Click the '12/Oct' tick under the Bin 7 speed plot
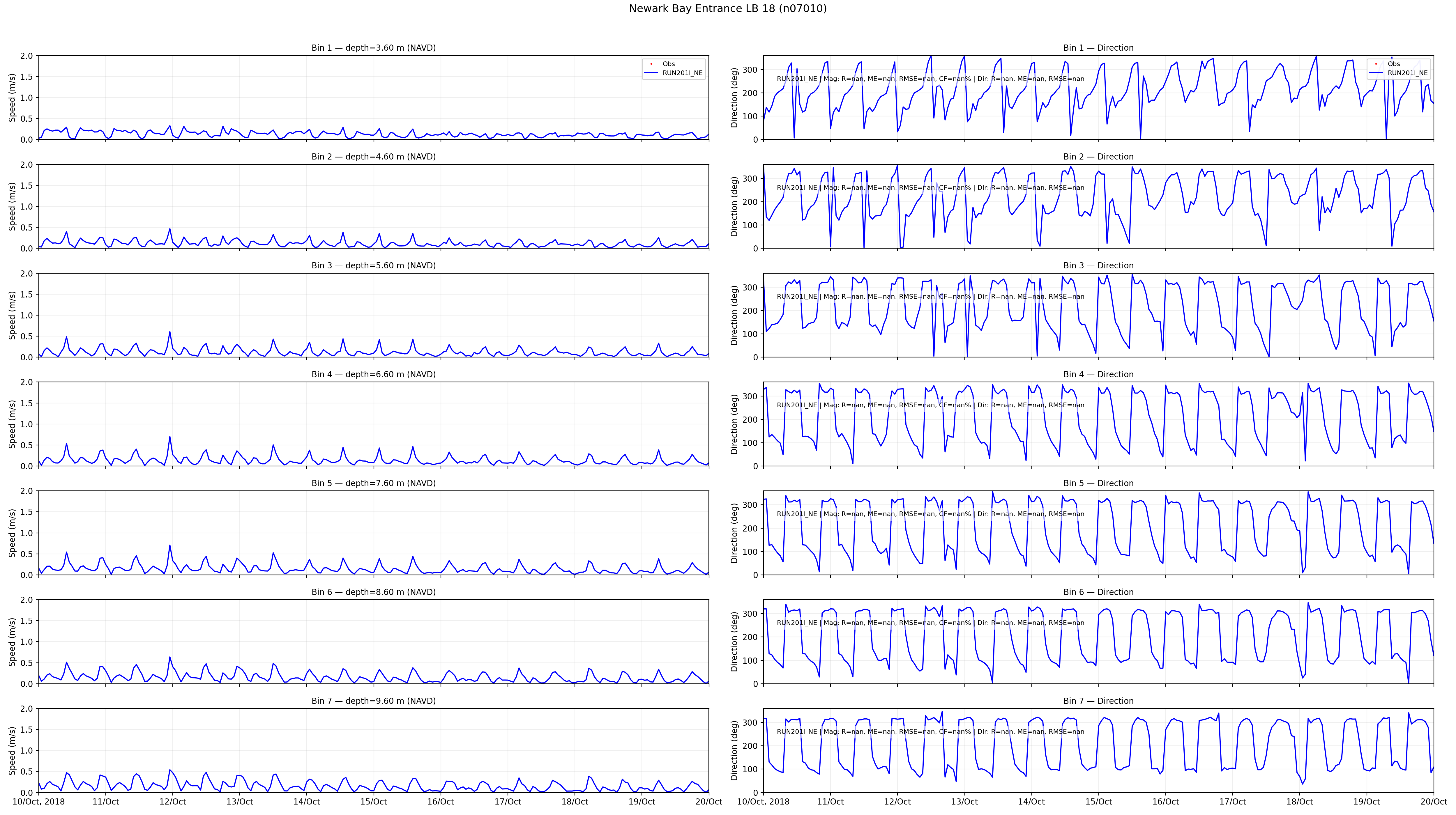 (x=172, y=802)
